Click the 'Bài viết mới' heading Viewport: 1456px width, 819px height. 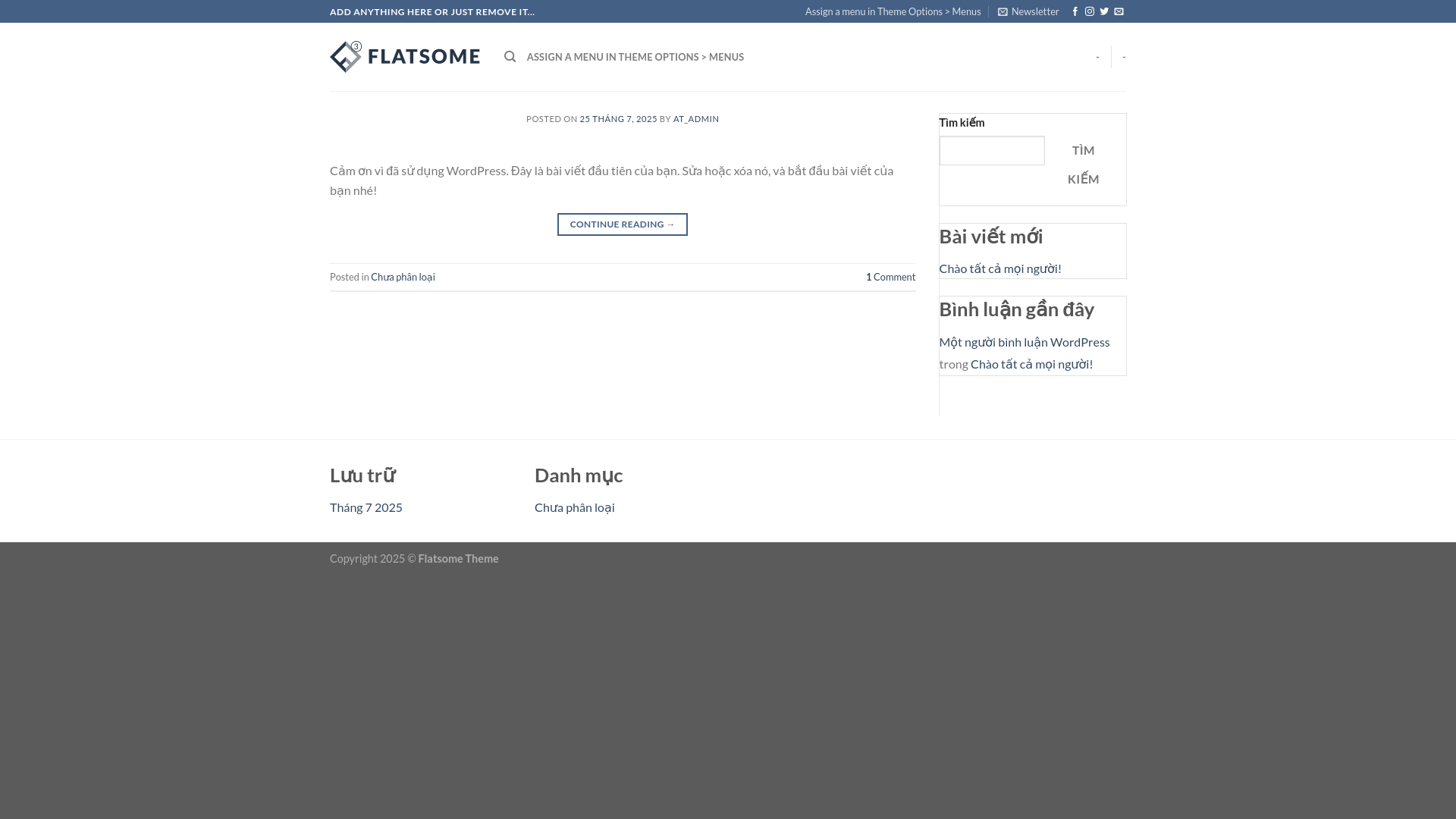(991, 237)
